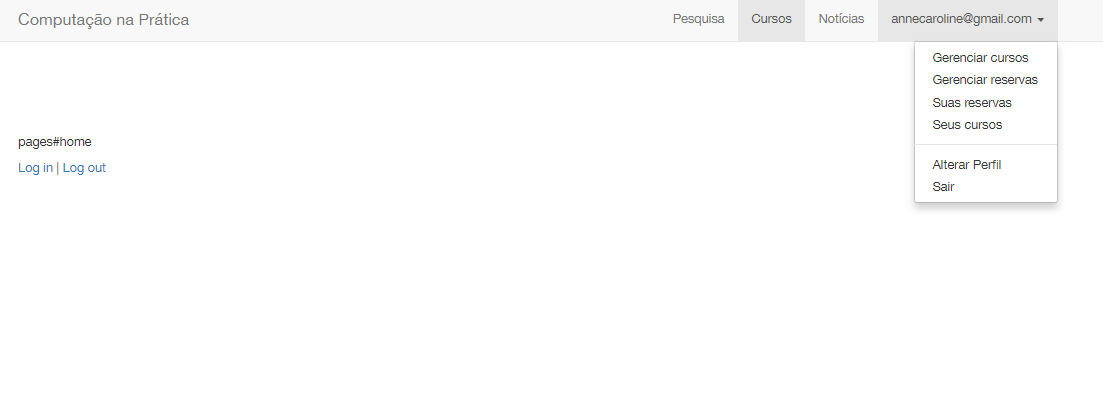Image resolution: width=1103 pixels, height=405 pixels.
Task: Click empty navbar space left of Pesquisa
Action: coord(422,20)
